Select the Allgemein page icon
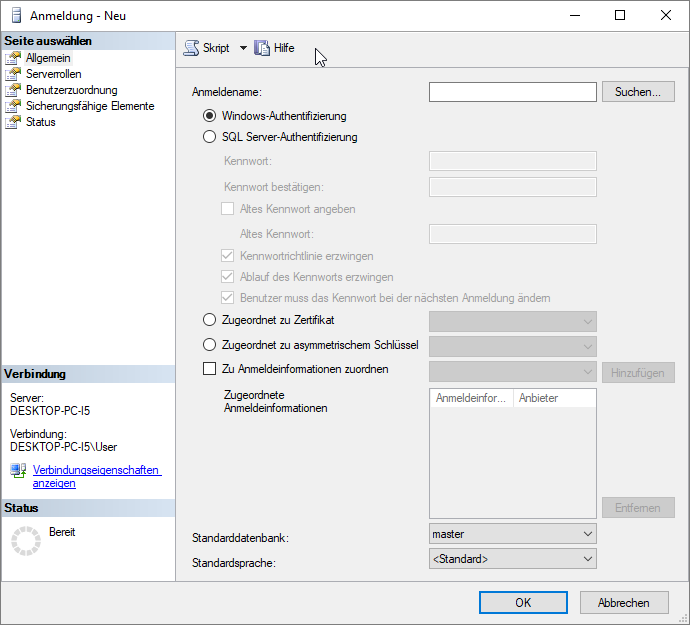Screen dimensions: 690x625 click(13, 58)
